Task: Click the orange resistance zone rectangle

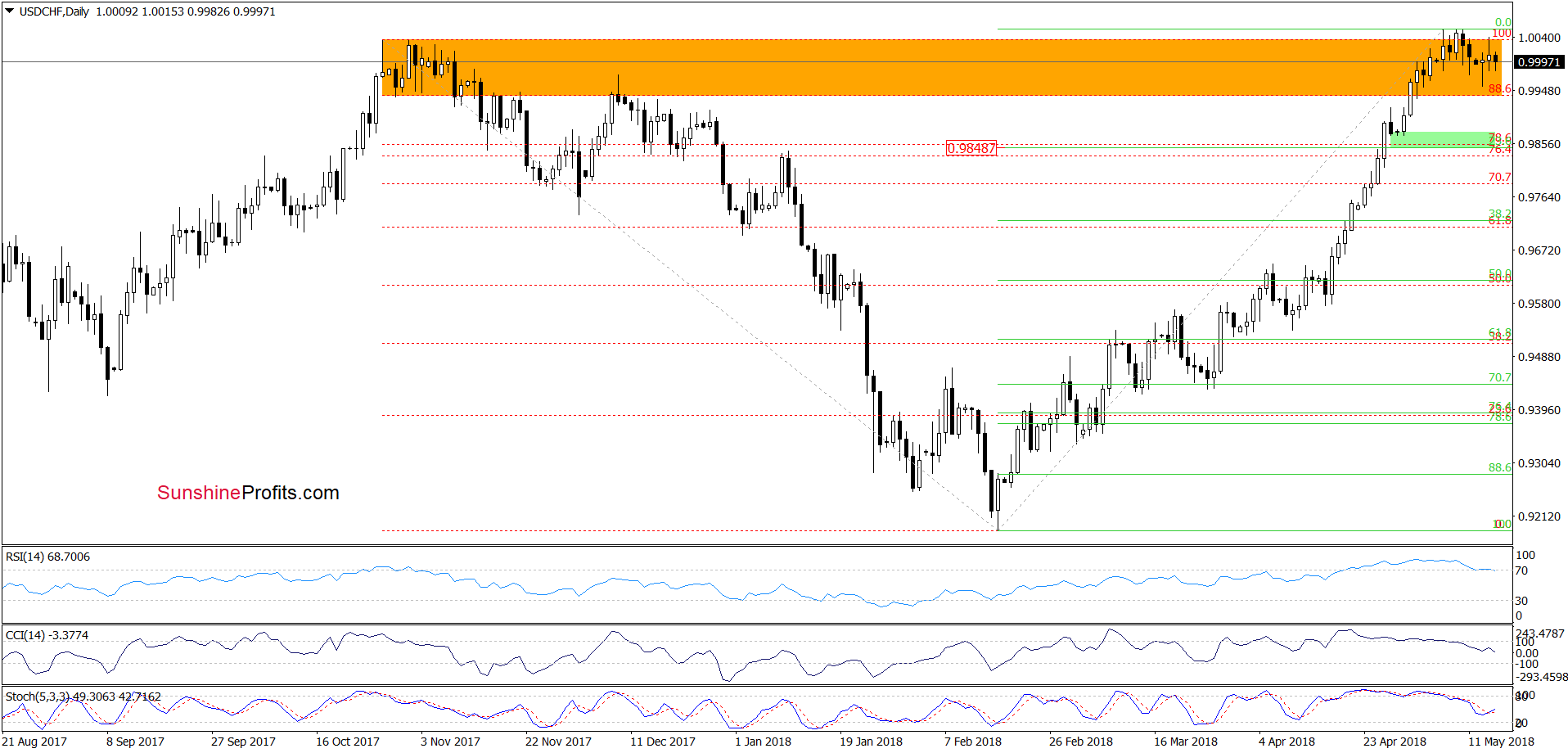Action: pos(941,67)
